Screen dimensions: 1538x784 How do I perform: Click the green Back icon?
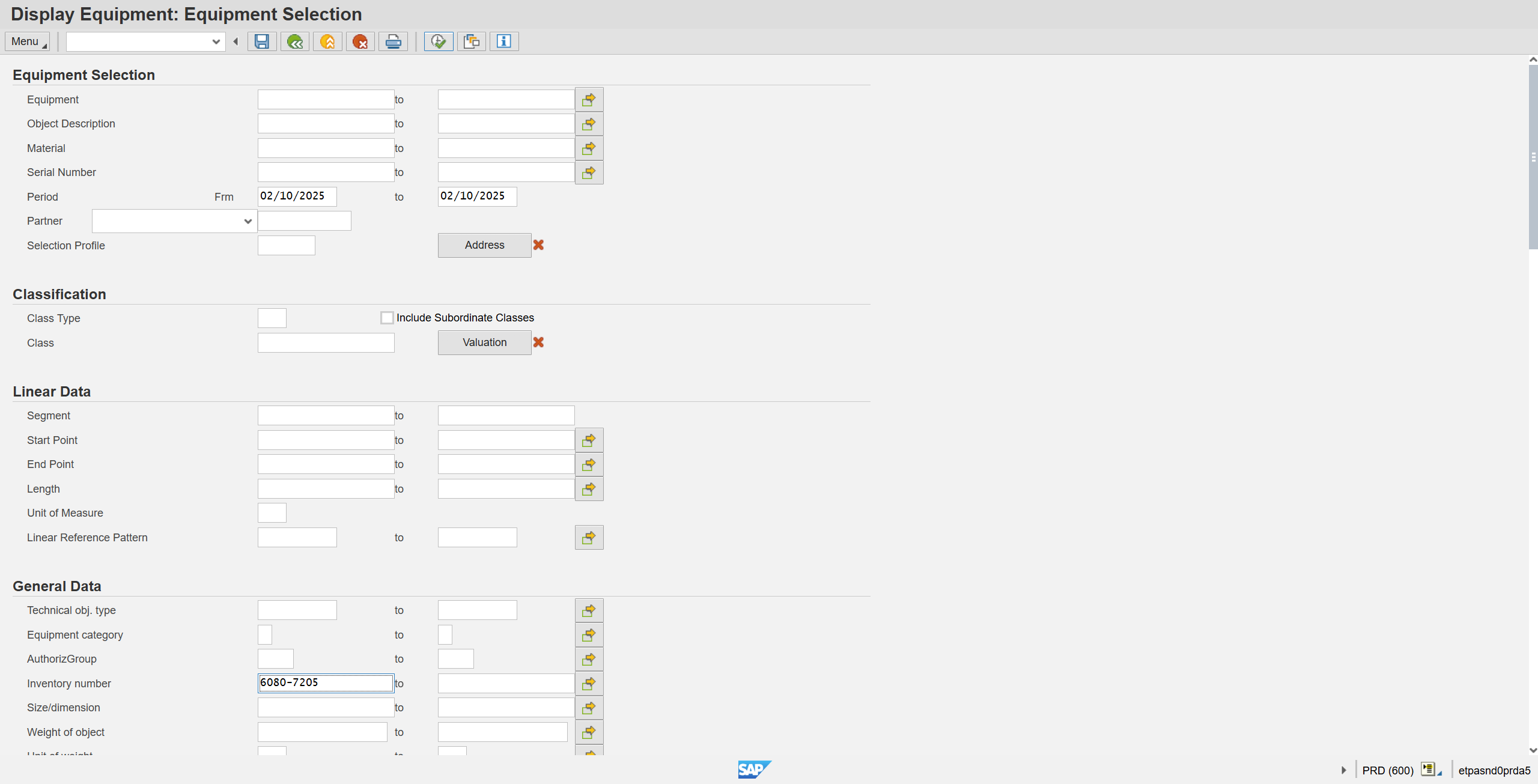295,41
